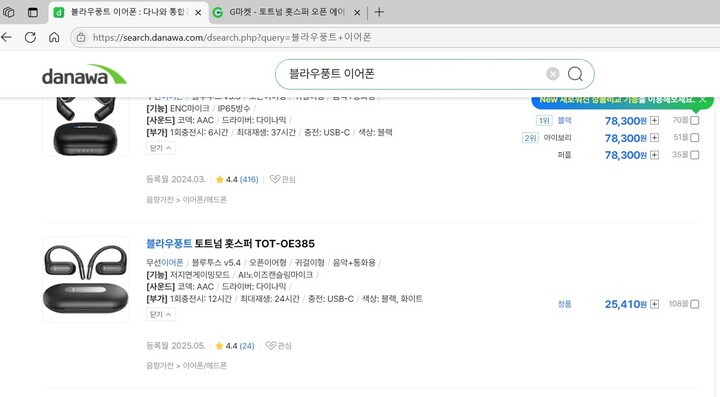Check the compare box for 퍼플 option
The height and width of the screenshot is (397, 720).
coord(695,155)
